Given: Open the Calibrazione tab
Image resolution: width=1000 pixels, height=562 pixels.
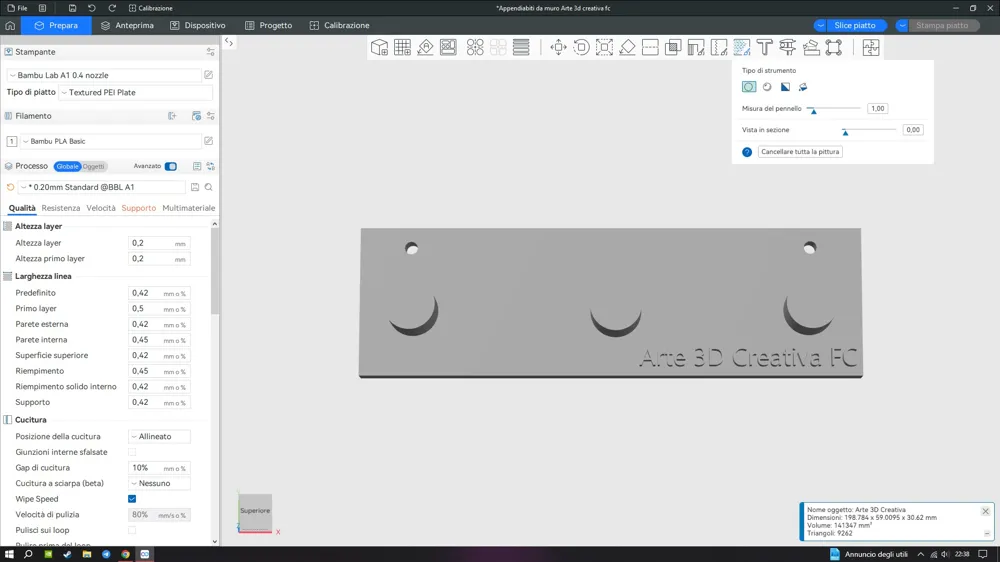Looking at the screenshot, I should click(339, 26).
